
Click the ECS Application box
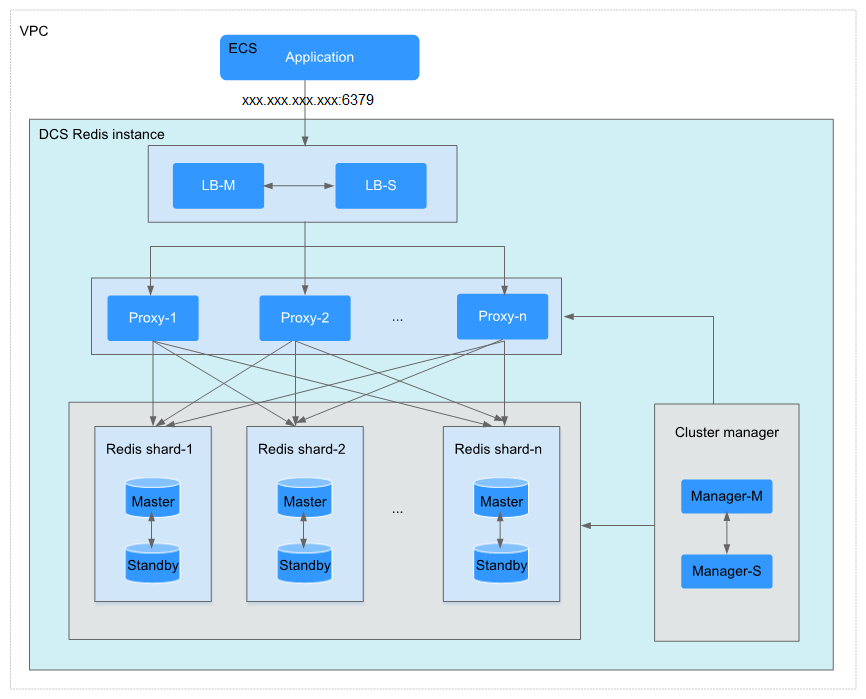319,57
